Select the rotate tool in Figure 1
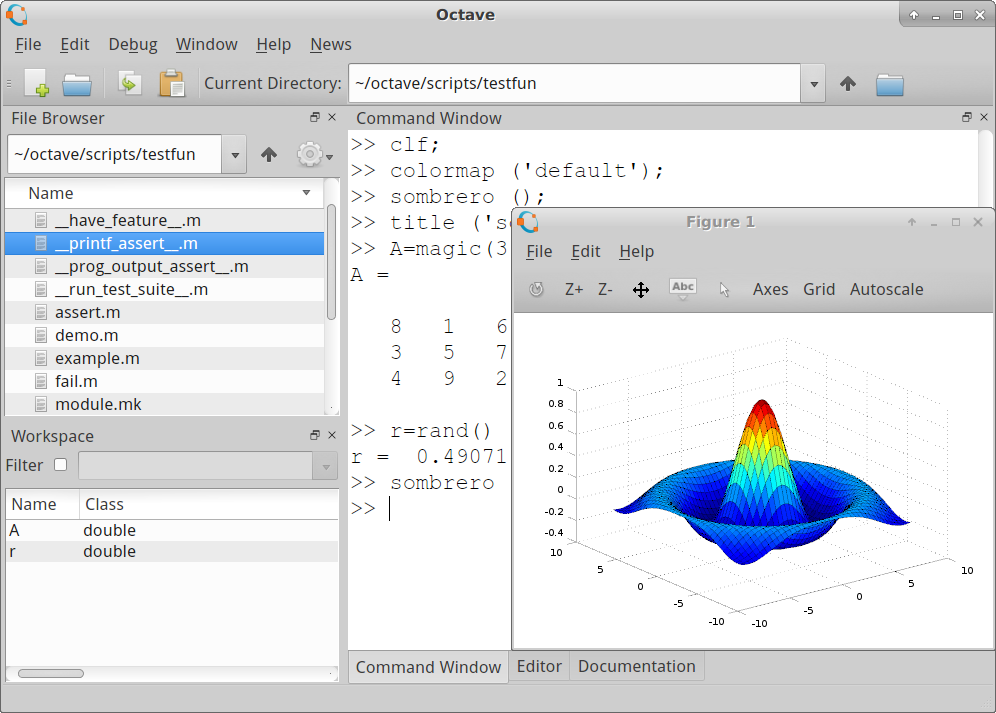The width and height of the screenshot is (996, 713). click(x=536, y=289)
